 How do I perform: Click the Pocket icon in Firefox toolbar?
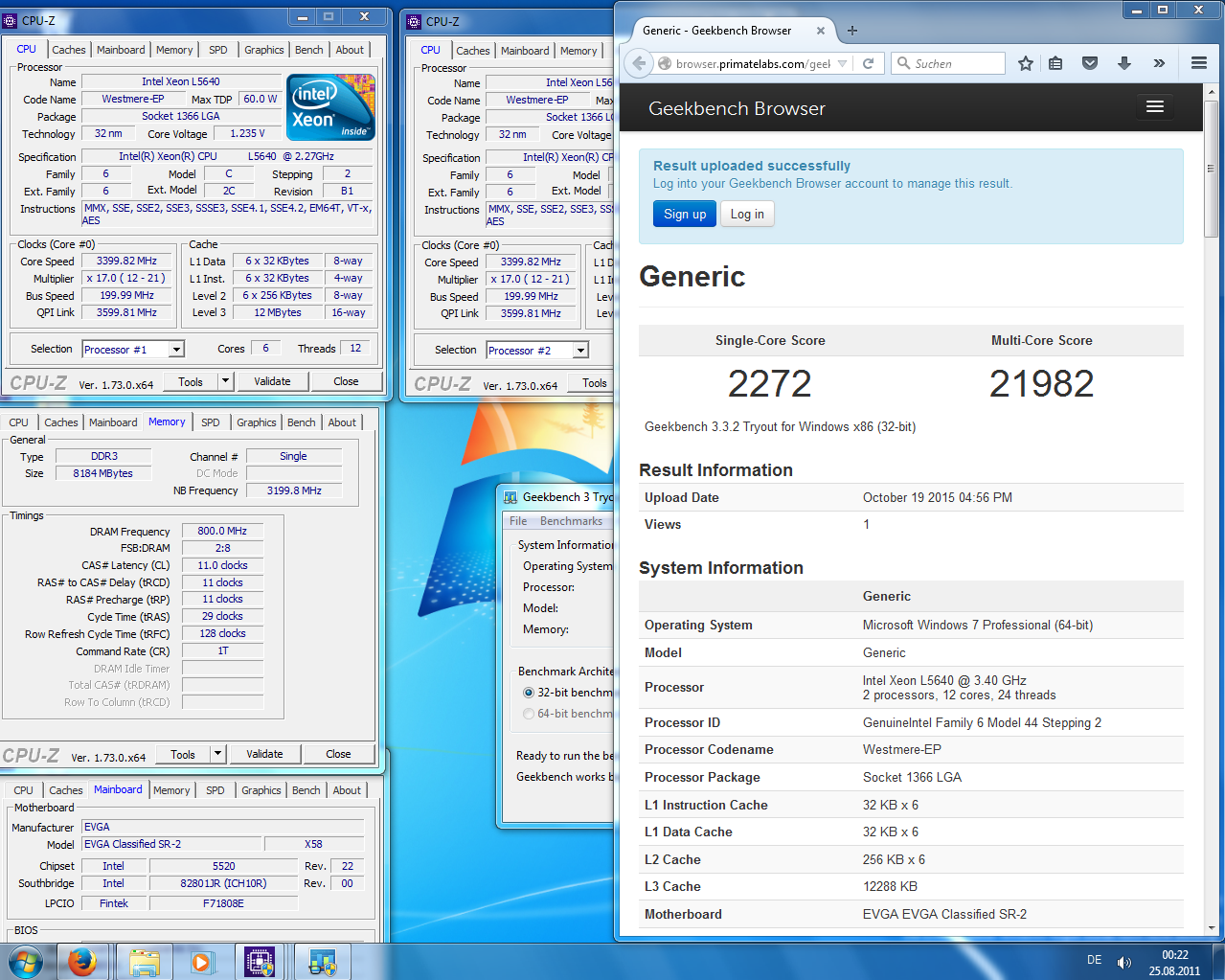pyautogui.click(x=1090, y=63)
